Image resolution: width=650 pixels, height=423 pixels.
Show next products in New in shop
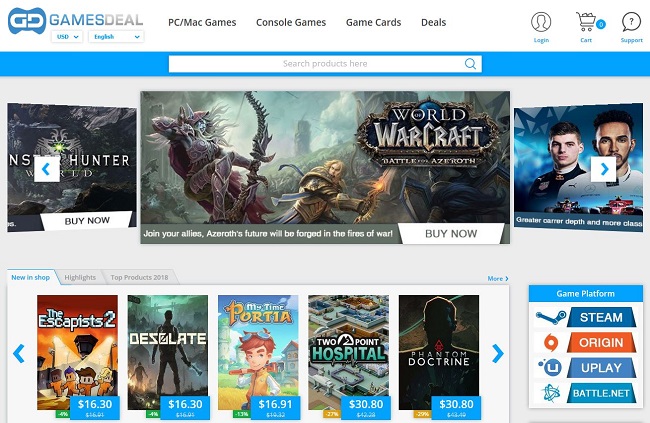(497, 354)
